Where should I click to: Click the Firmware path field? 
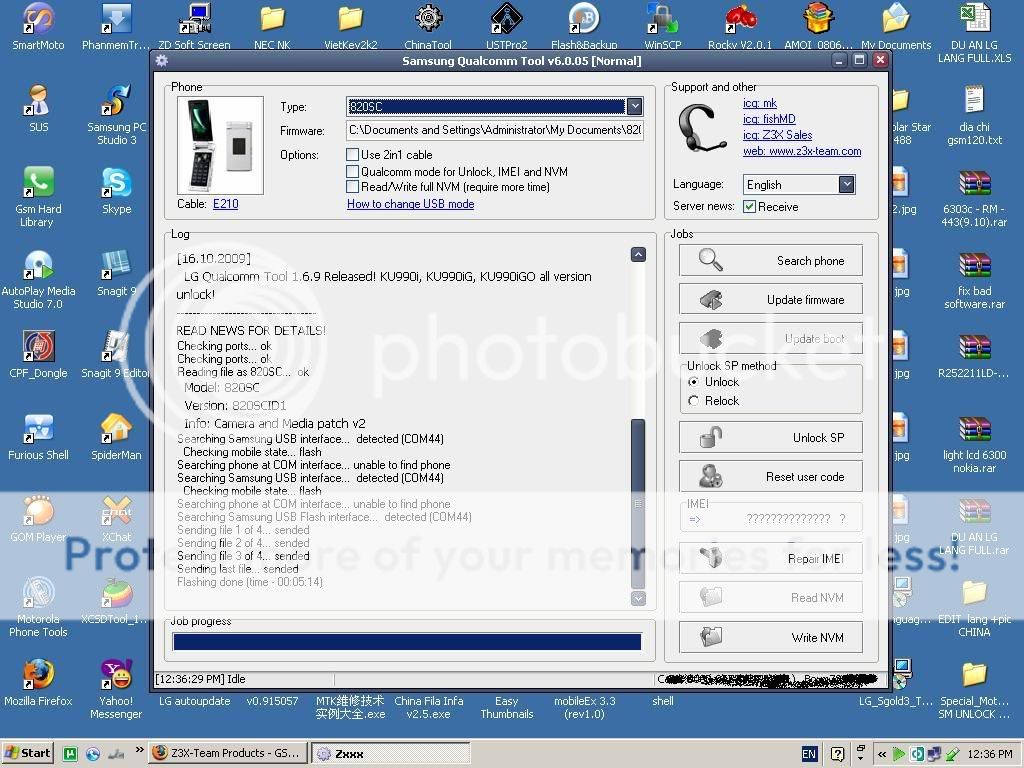(495, 130)
